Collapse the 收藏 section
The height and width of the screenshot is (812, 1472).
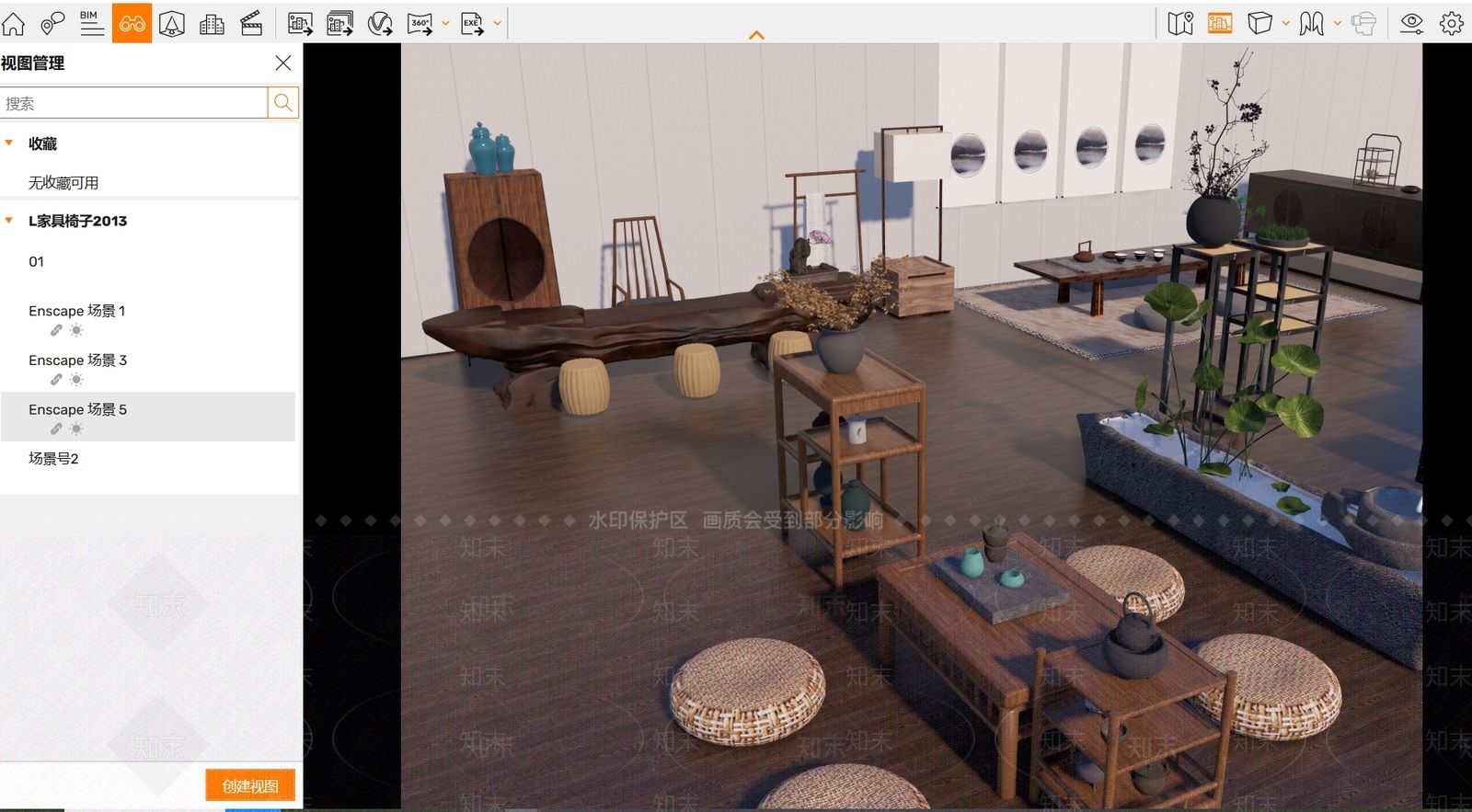click(x=9, y=143)
